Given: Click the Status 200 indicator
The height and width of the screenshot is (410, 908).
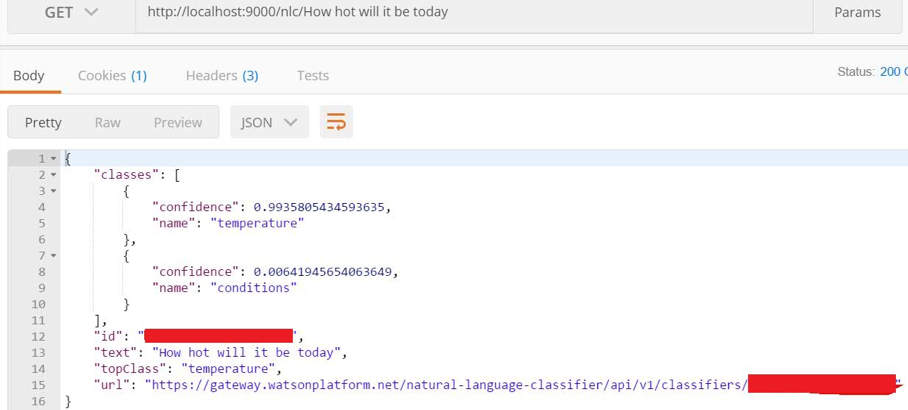Looking at the screenshot, I should click(x=872, y=71).
